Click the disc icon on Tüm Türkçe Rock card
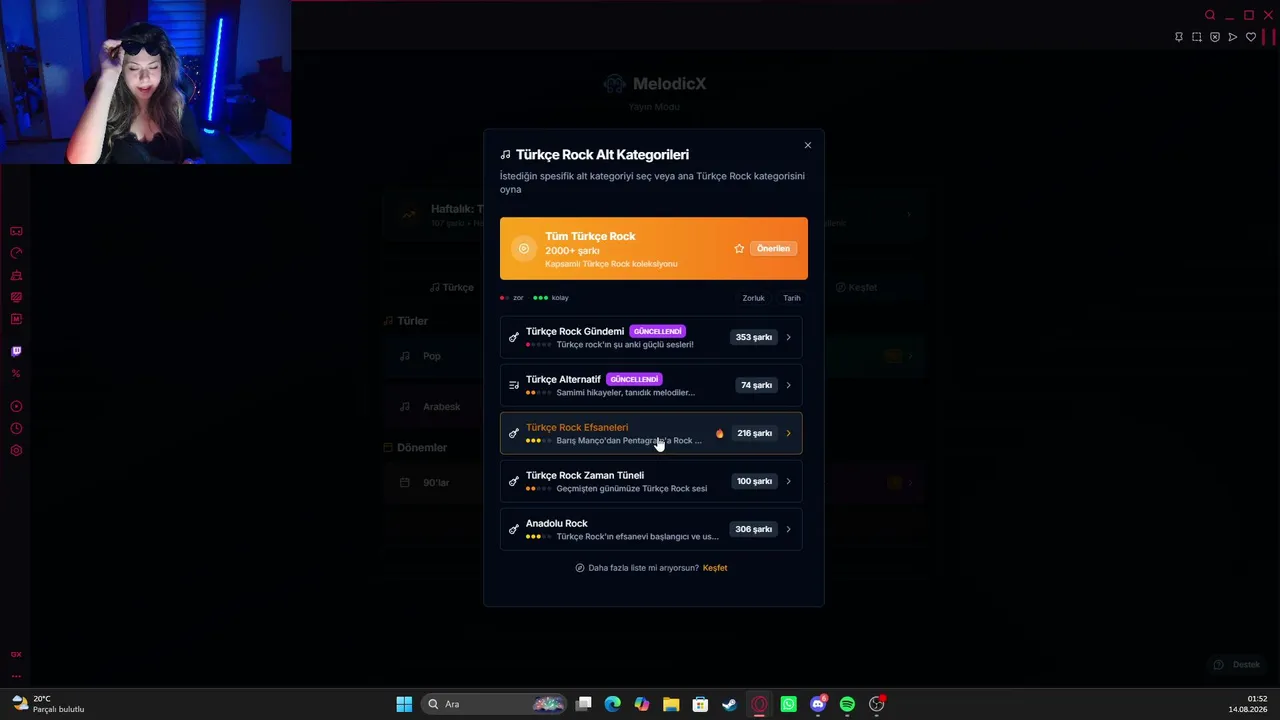Screen dimensions: 1280x720 [x=524, y=248]
